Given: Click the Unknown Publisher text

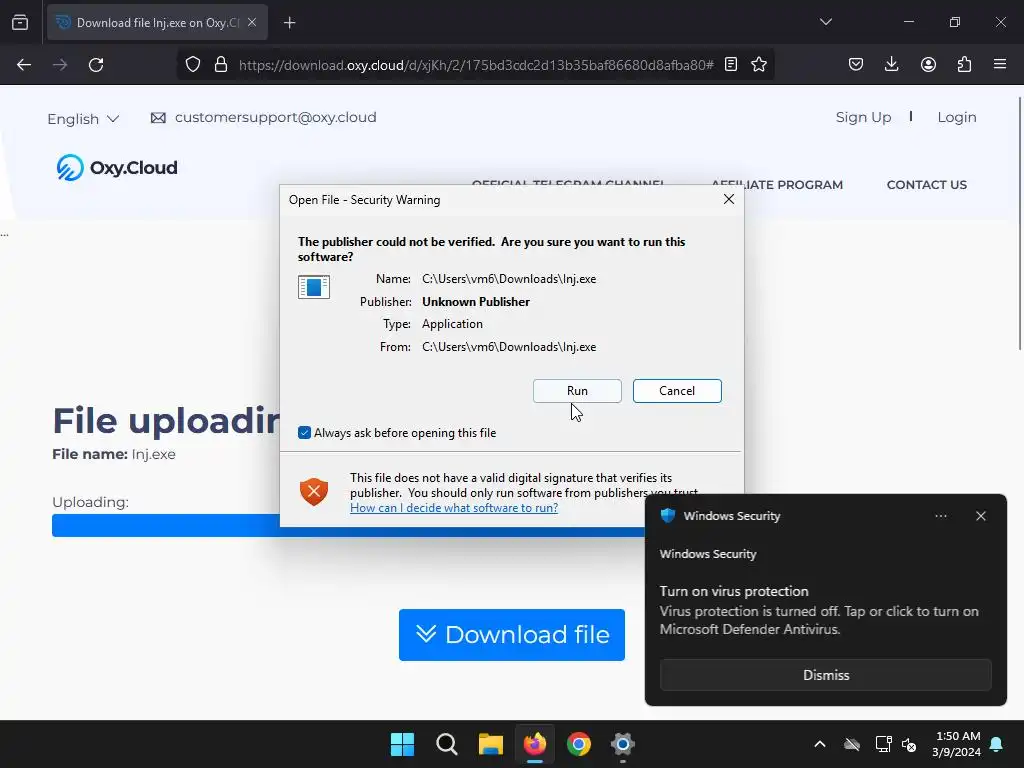Looking at the screenshot, I should pyautogui.click(x=476, y=302).
